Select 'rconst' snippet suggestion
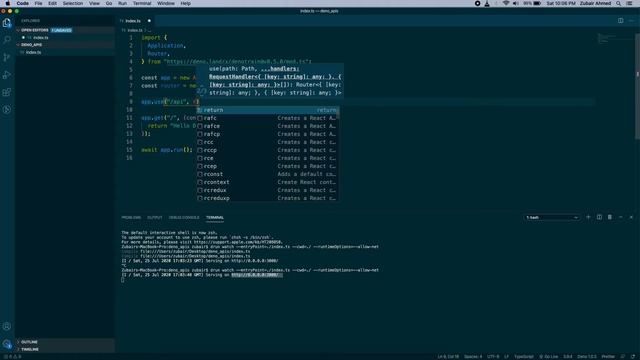640x360 pixels. (268, 174)
